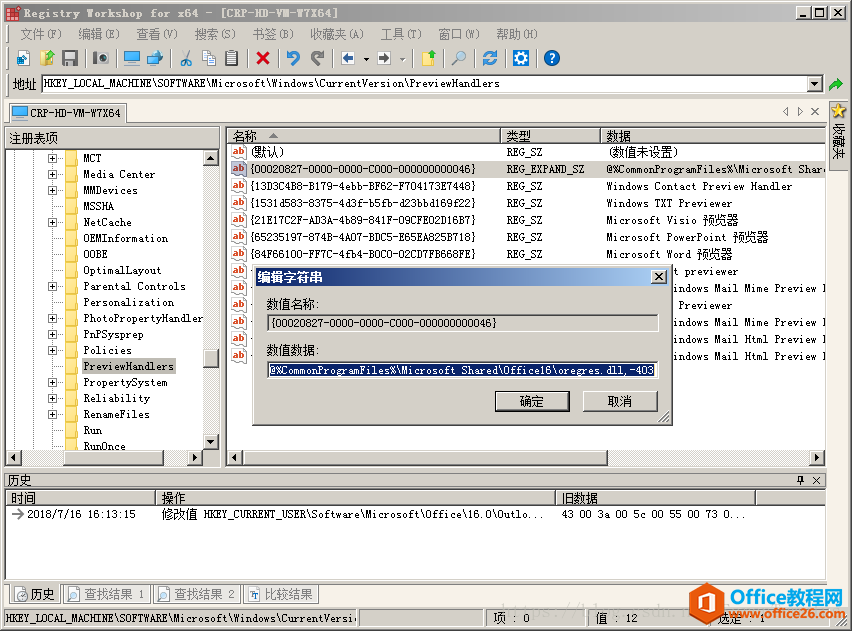Open the address bar dropdown arrow
The height and width of the screenshot is (631, 852).
tap(814, 84)
